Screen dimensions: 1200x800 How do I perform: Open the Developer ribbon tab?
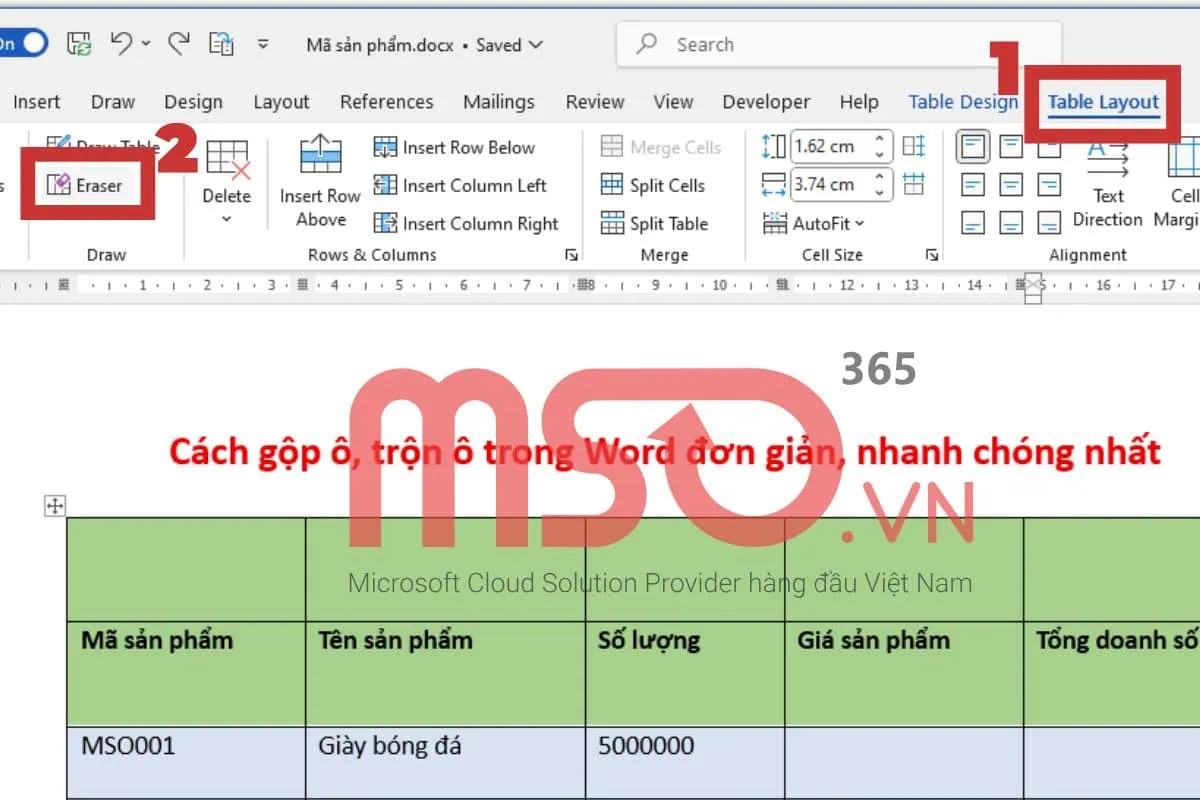click(766, 102)
